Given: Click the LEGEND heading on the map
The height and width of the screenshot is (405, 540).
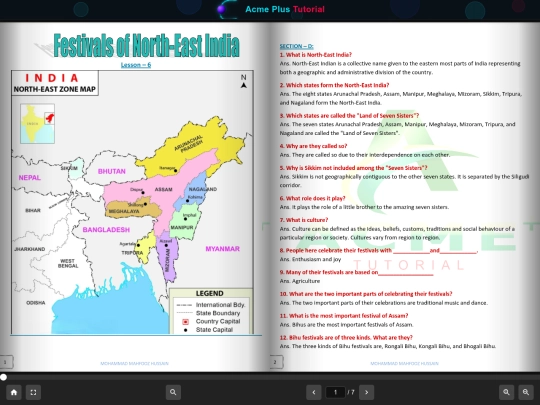Looking at the screenshot, I should pos(209,293).
